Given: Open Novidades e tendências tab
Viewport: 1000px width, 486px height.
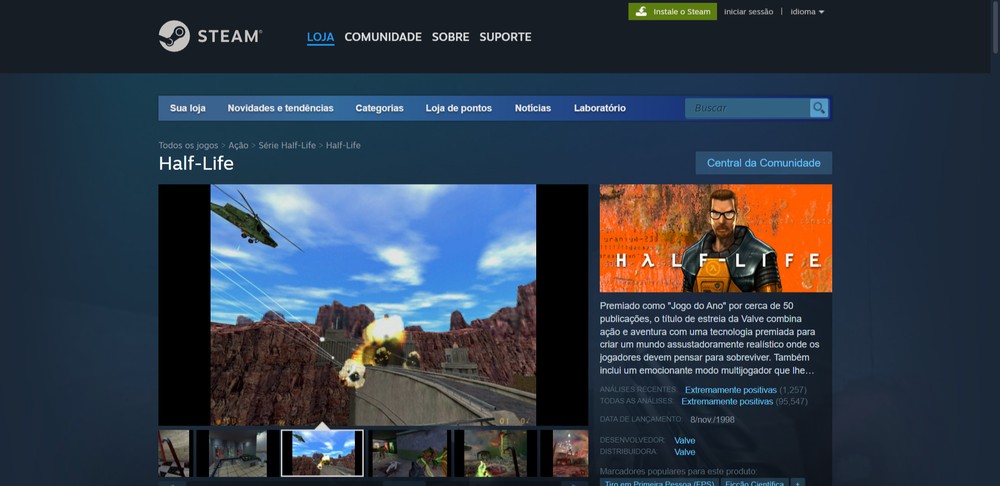Looking at the screenshot, I should point(281,108).
